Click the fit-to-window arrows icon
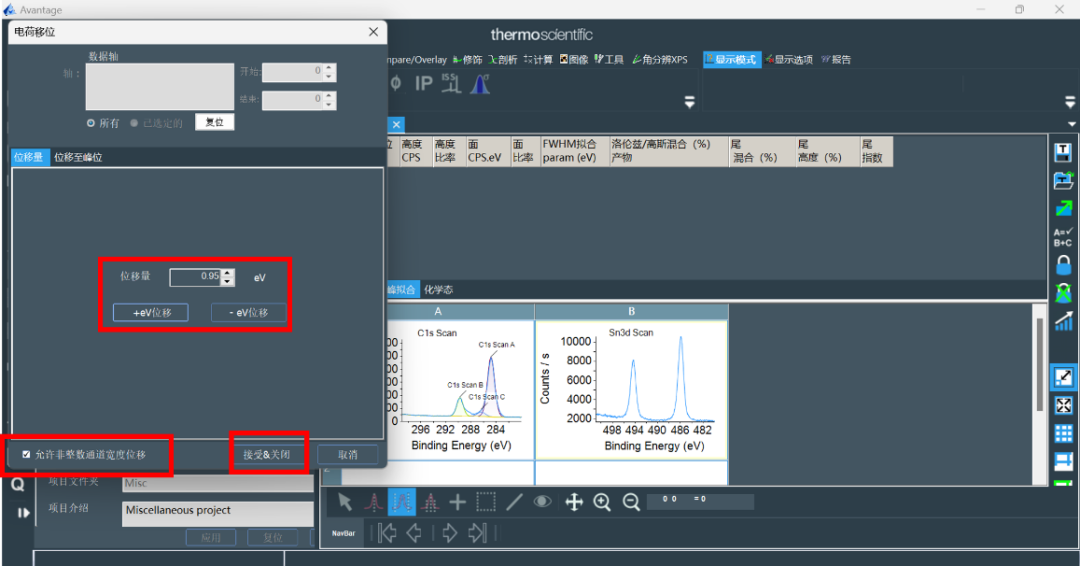Image resolution: width=1080 pixels, height=566 pixels. (1063, 406)
